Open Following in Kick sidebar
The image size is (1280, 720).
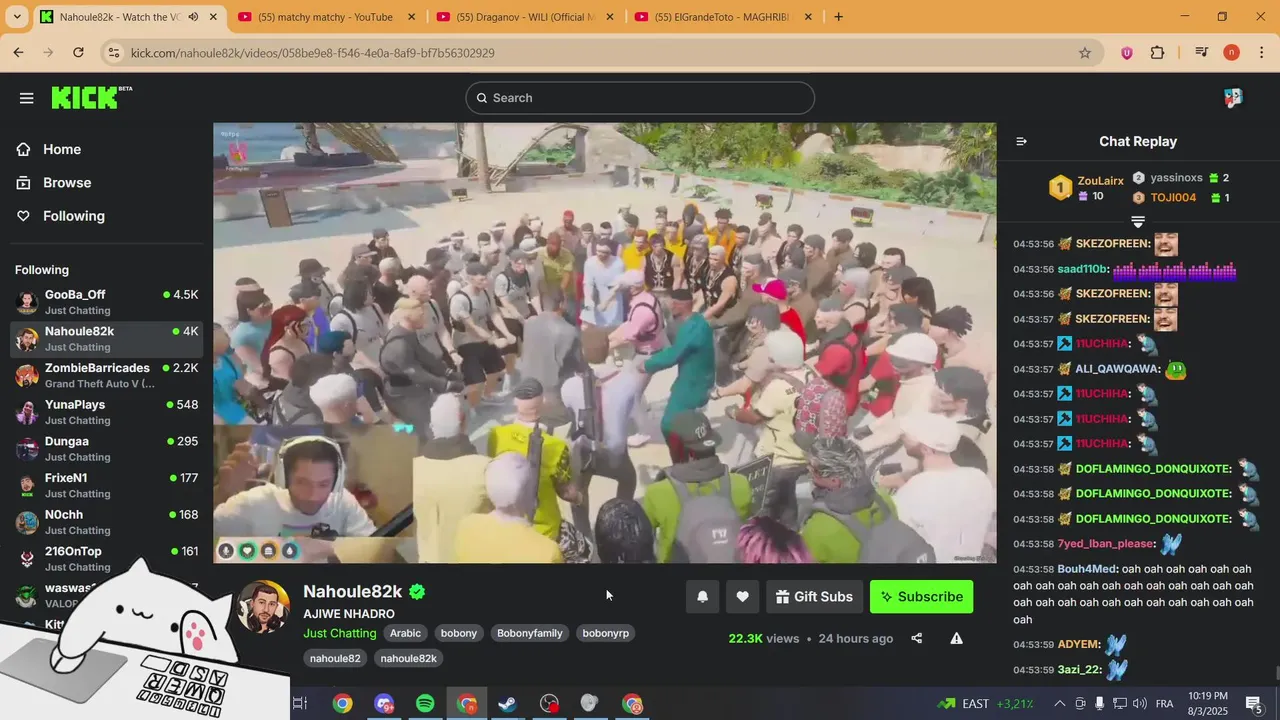click(73, 216)
